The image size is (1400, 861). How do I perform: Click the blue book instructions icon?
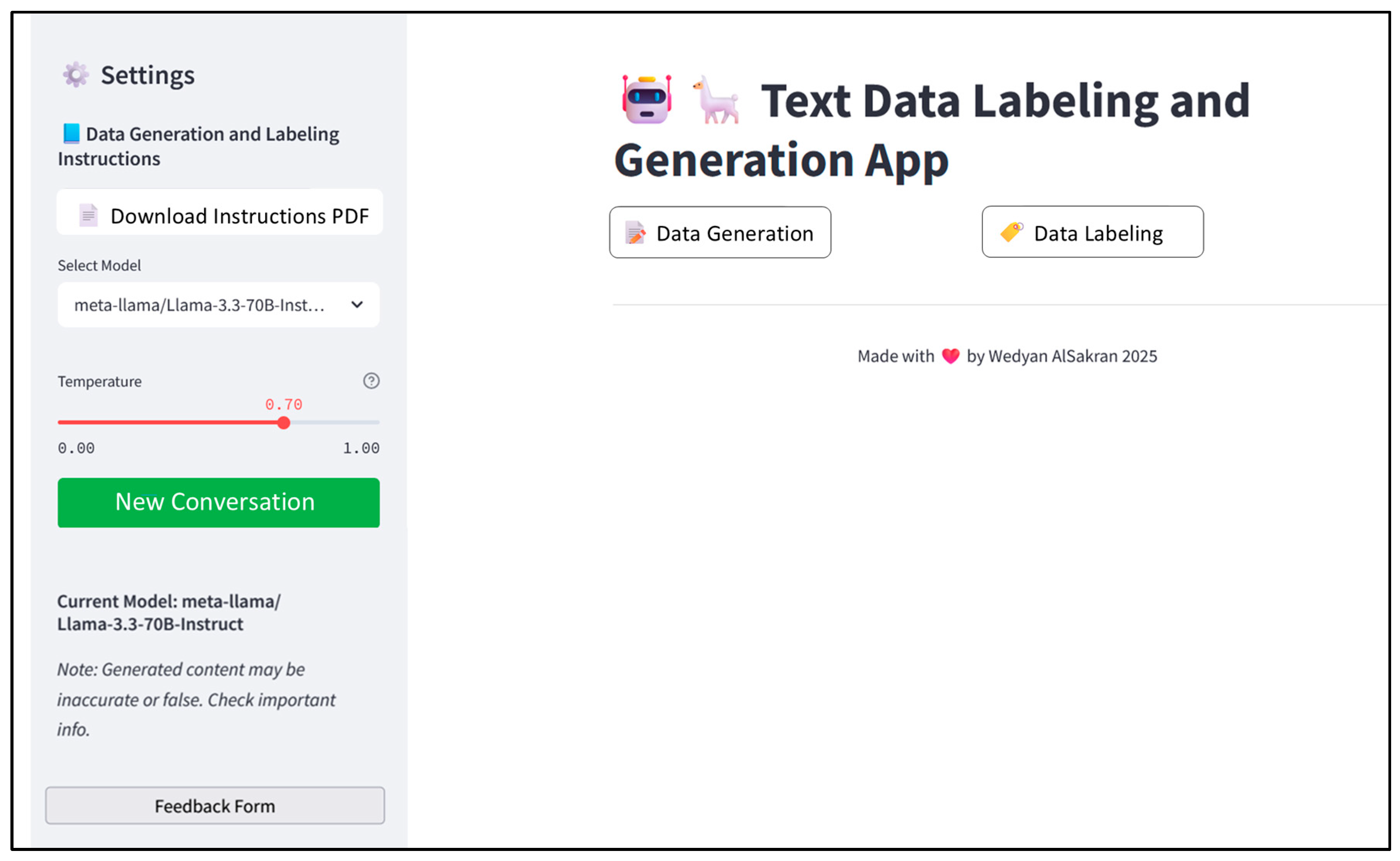pos(71,133)
